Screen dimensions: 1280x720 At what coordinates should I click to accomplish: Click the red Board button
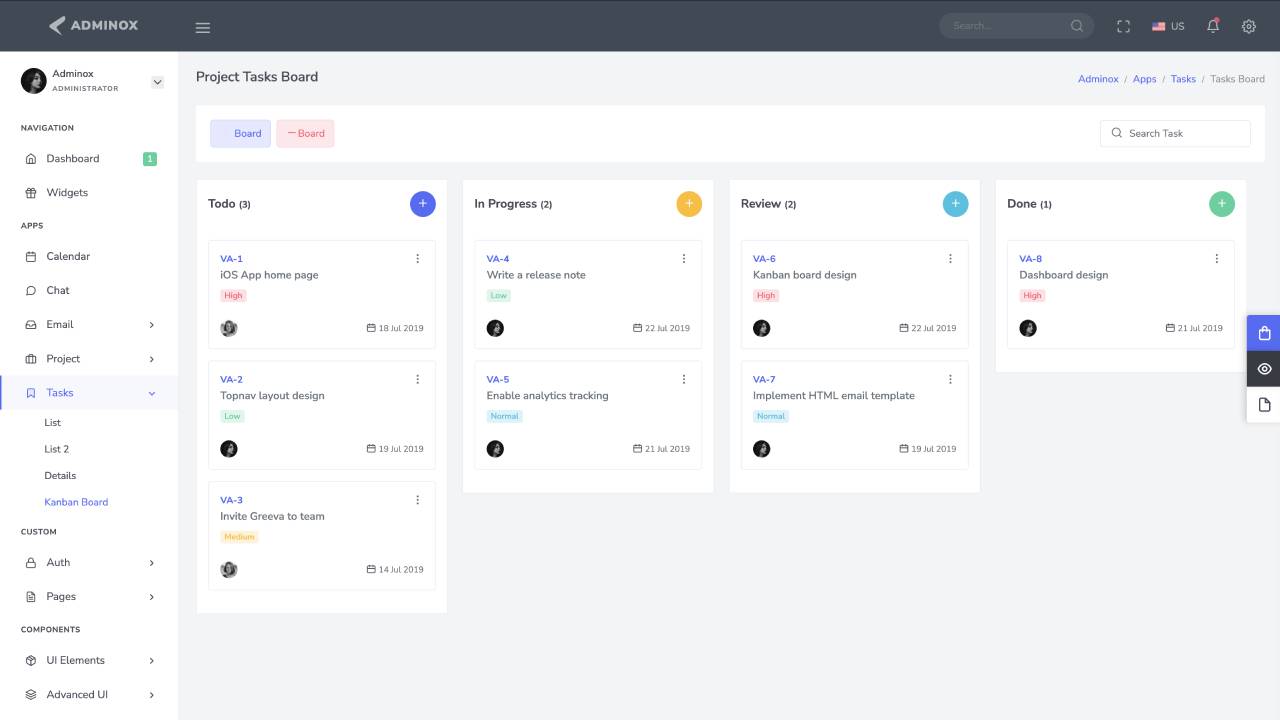(x=305, y=134)
